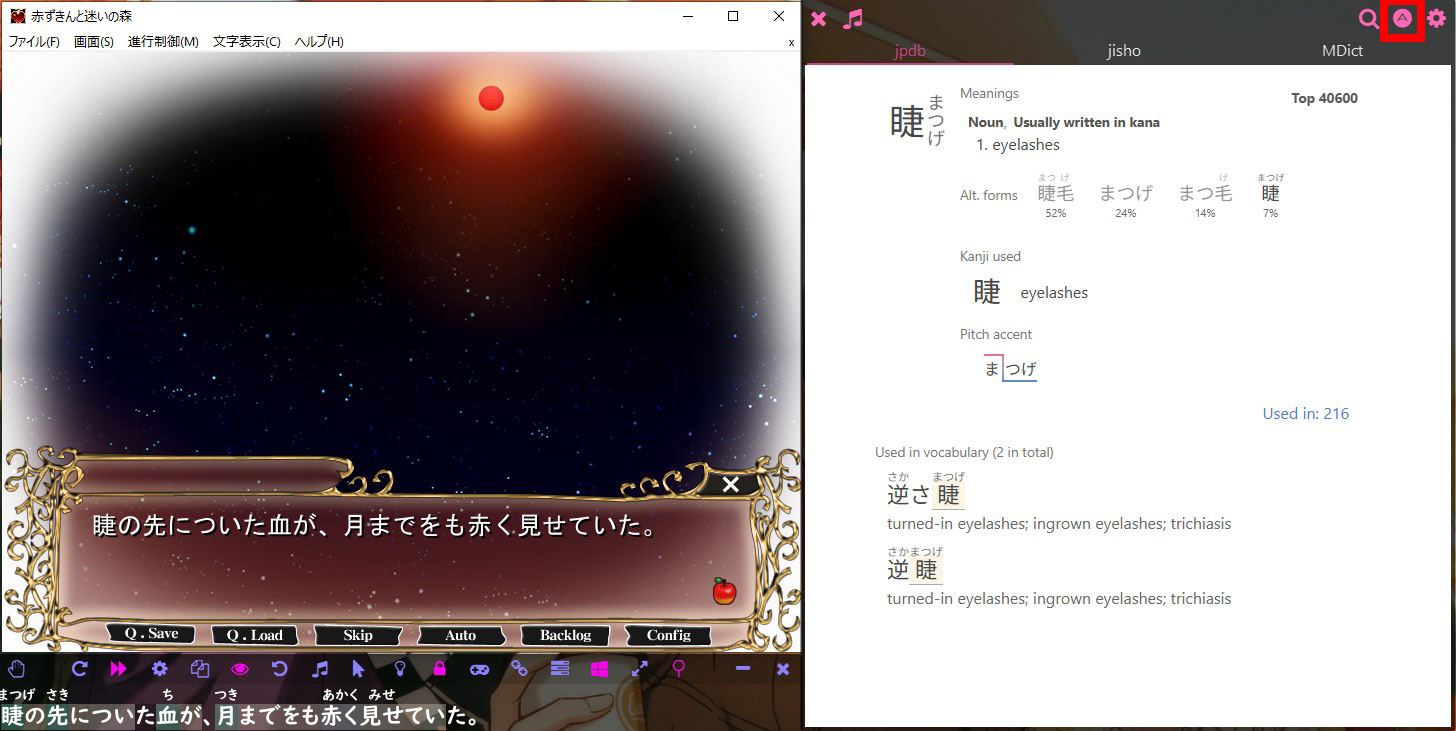Image resolution: width=1456 pixels, height=731 pixels.
Task: Toggle the pink padlock lock icon
Action: click(x=439, y=669)
